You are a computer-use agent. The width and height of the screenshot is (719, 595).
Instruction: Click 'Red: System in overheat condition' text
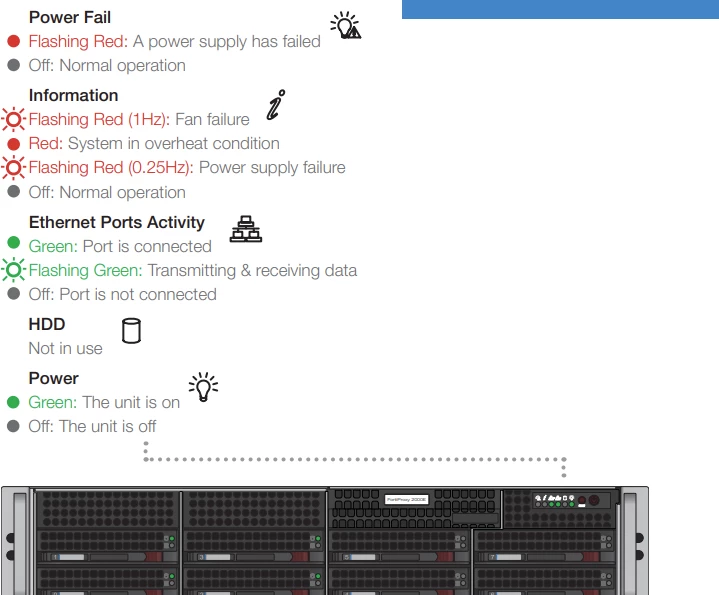click(154, 143)
